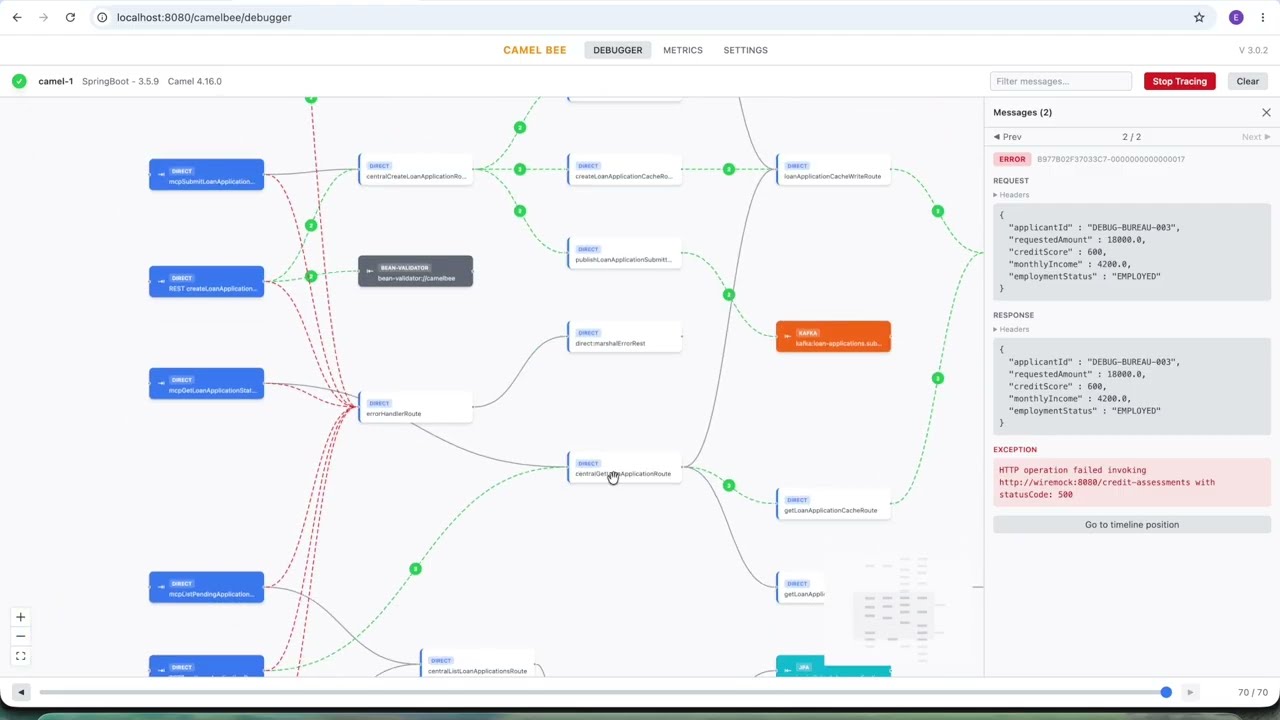This screenshot has height=720, width=1280.
Task: Zoom out on the route graph
Action: [x=20, y=636]
